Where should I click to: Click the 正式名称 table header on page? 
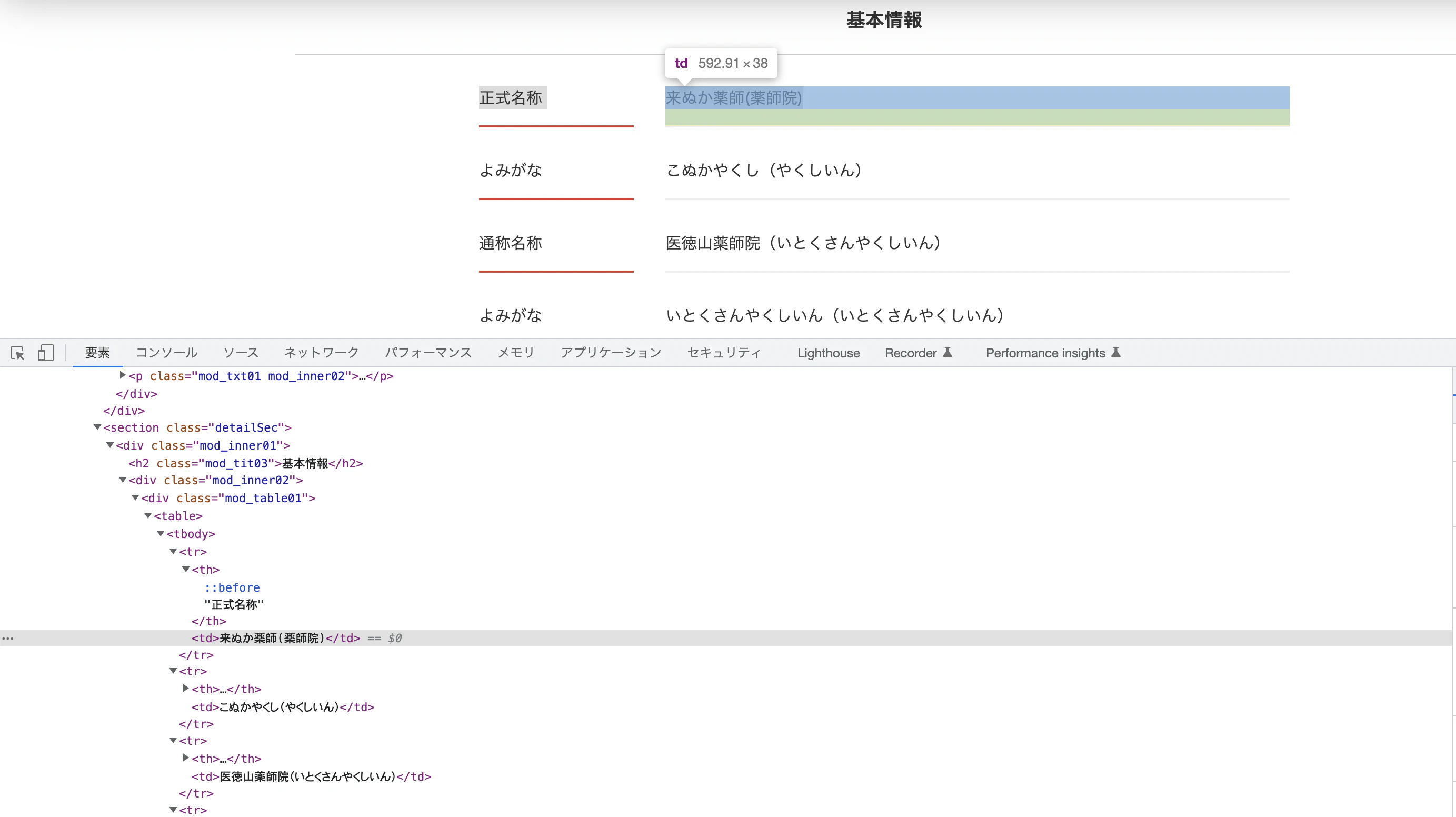[x=512, y=98]
